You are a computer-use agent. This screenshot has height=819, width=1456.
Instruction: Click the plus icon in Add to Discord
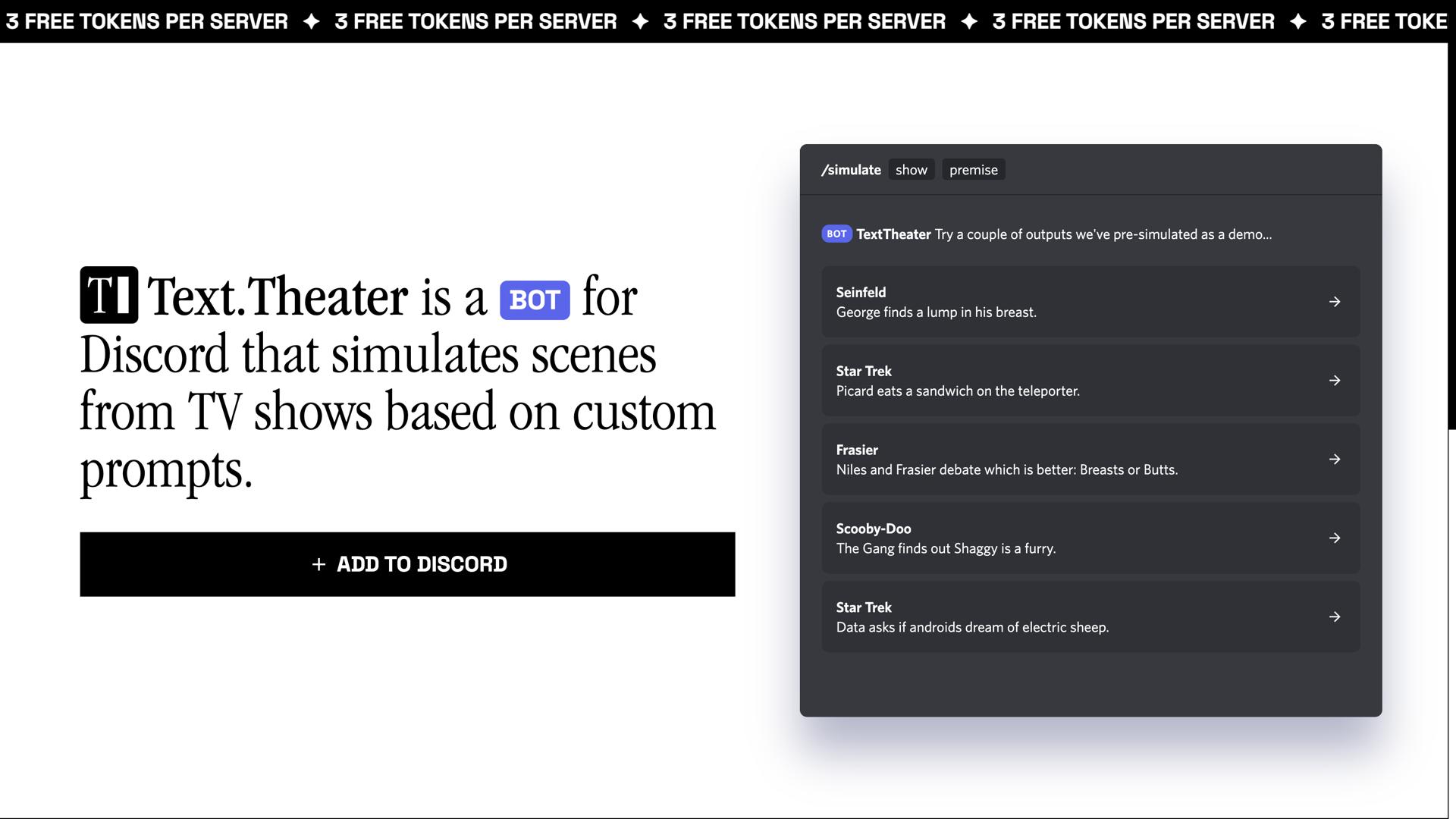click(x=318, y=564)
